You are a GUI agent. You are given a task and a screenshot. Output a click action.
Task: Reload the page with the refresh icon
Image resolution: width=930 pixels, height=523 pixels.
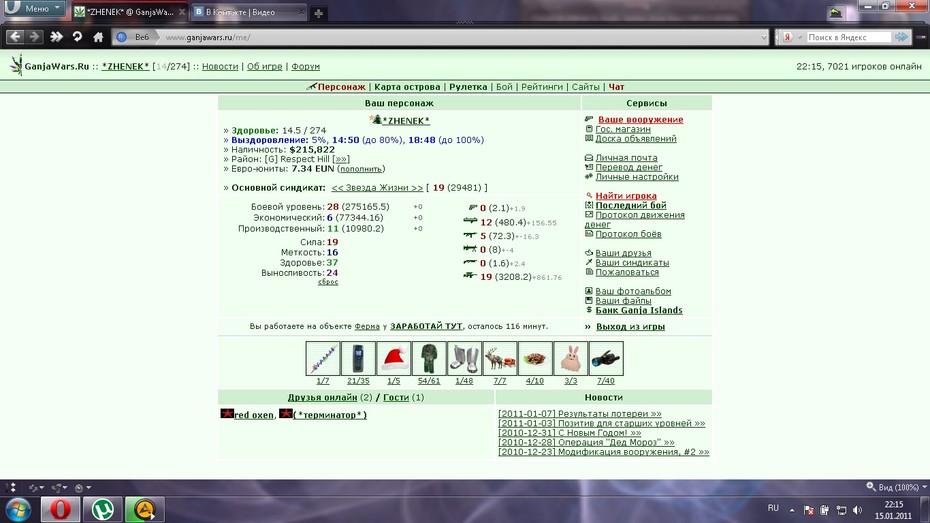pos(77,37)
